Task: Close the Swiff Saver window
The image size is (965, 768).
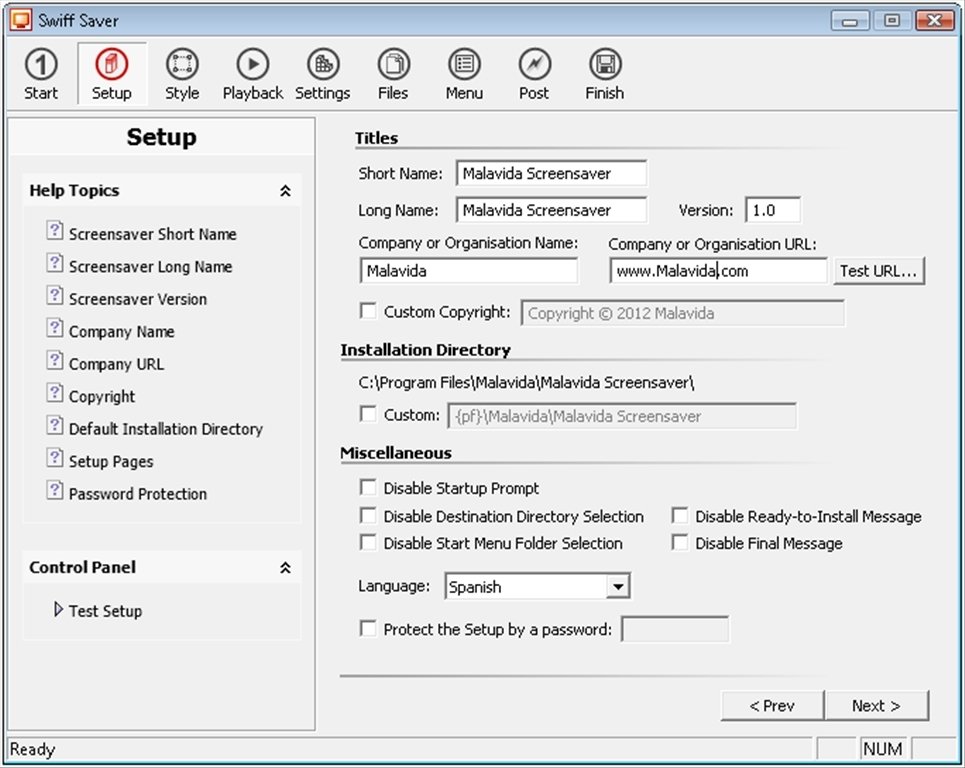Action: coord(934,21)
